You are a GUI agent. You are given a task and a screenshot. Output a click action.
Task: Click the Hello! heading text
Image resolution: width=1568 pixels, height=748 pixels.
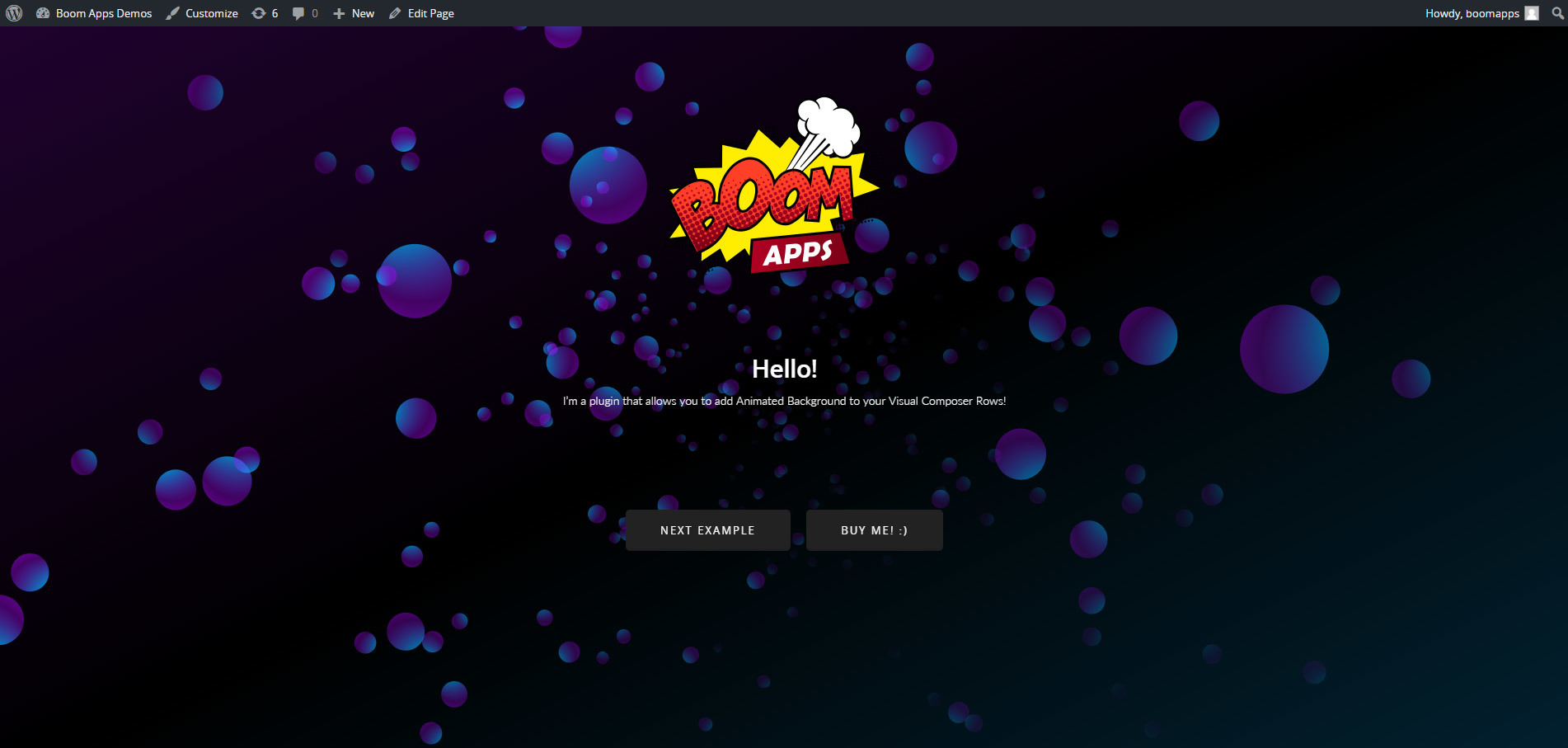point(784,369)
